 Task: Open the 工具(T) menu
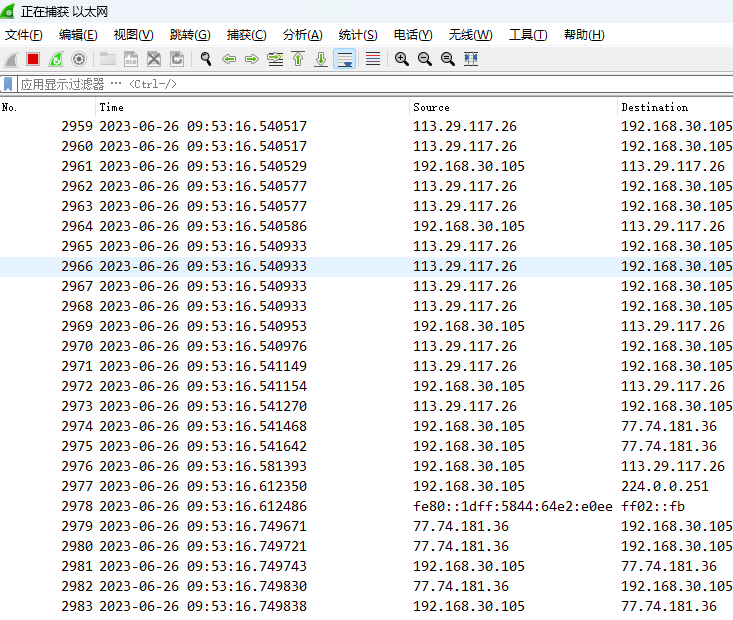[528, 35]
